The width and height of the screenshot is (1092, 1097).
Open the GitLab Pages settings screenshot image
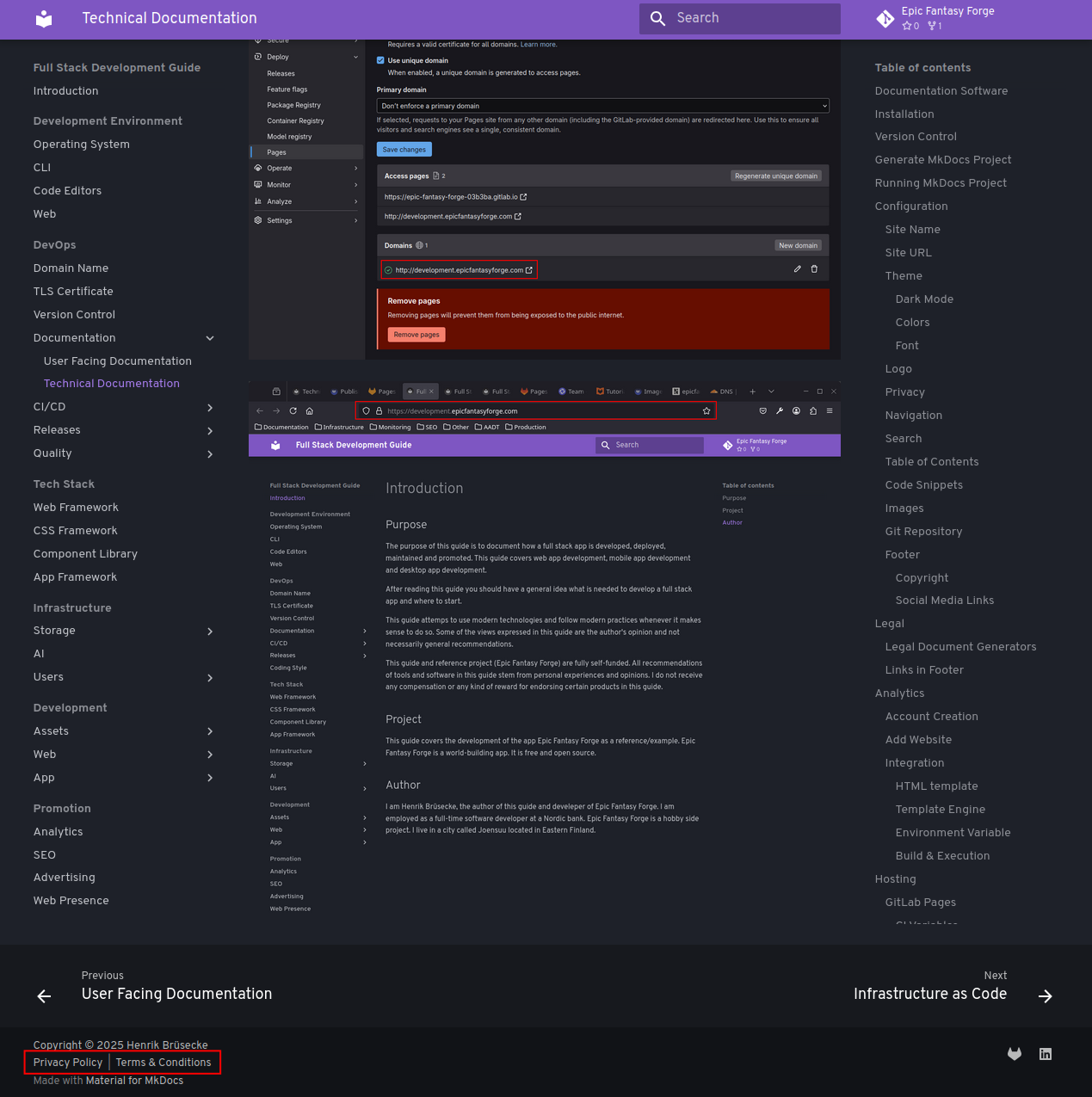545,200
